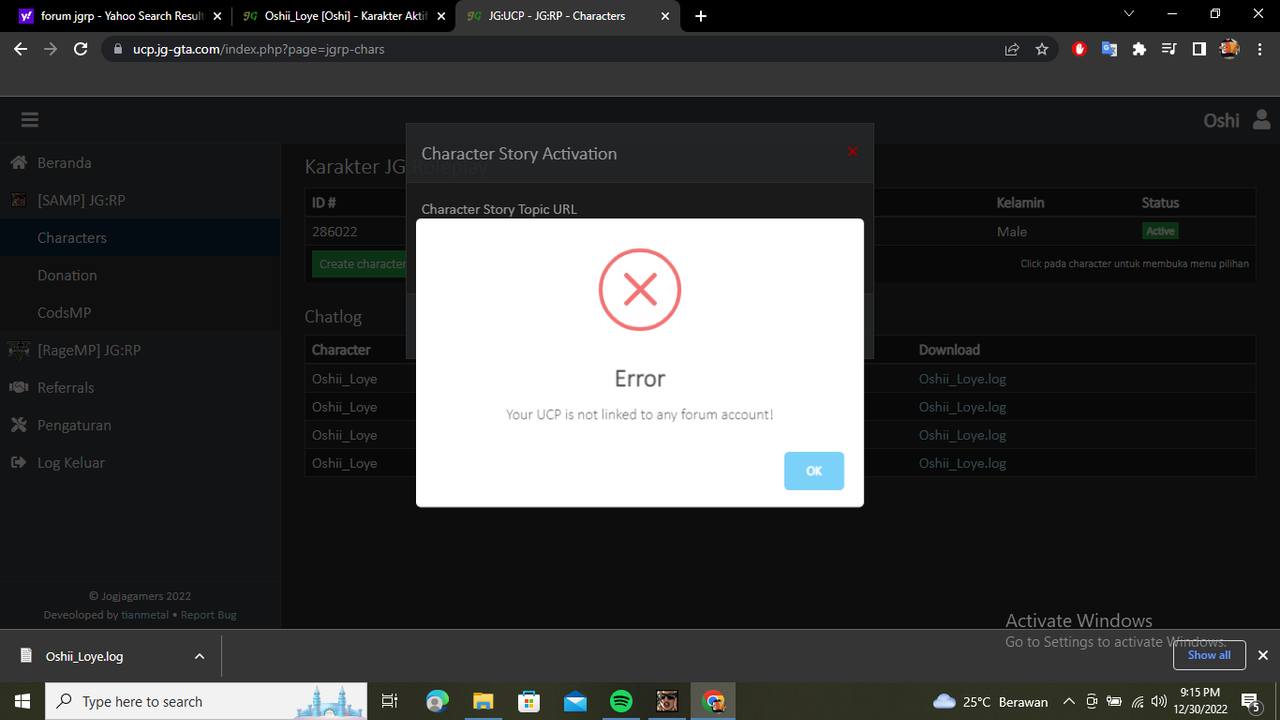Open the Extensions puzzle menu

point(1139,49)
